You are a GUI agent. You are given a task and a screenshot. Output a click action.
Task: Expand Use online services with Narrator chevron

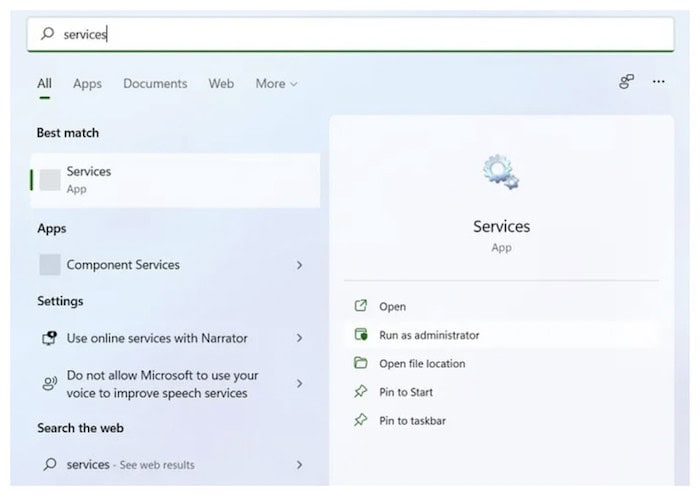299,338
